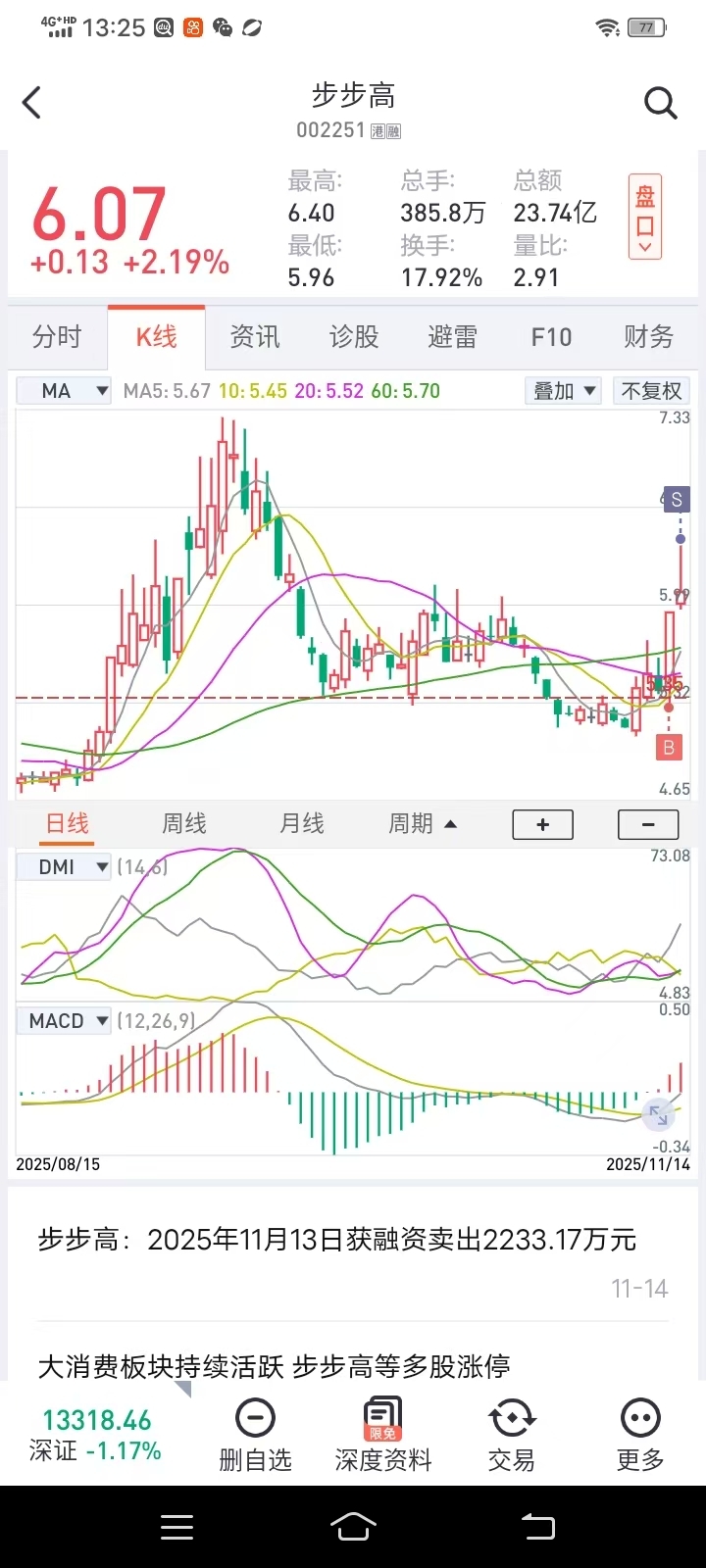Open the 更多 more icon

tap(640, 1418)
